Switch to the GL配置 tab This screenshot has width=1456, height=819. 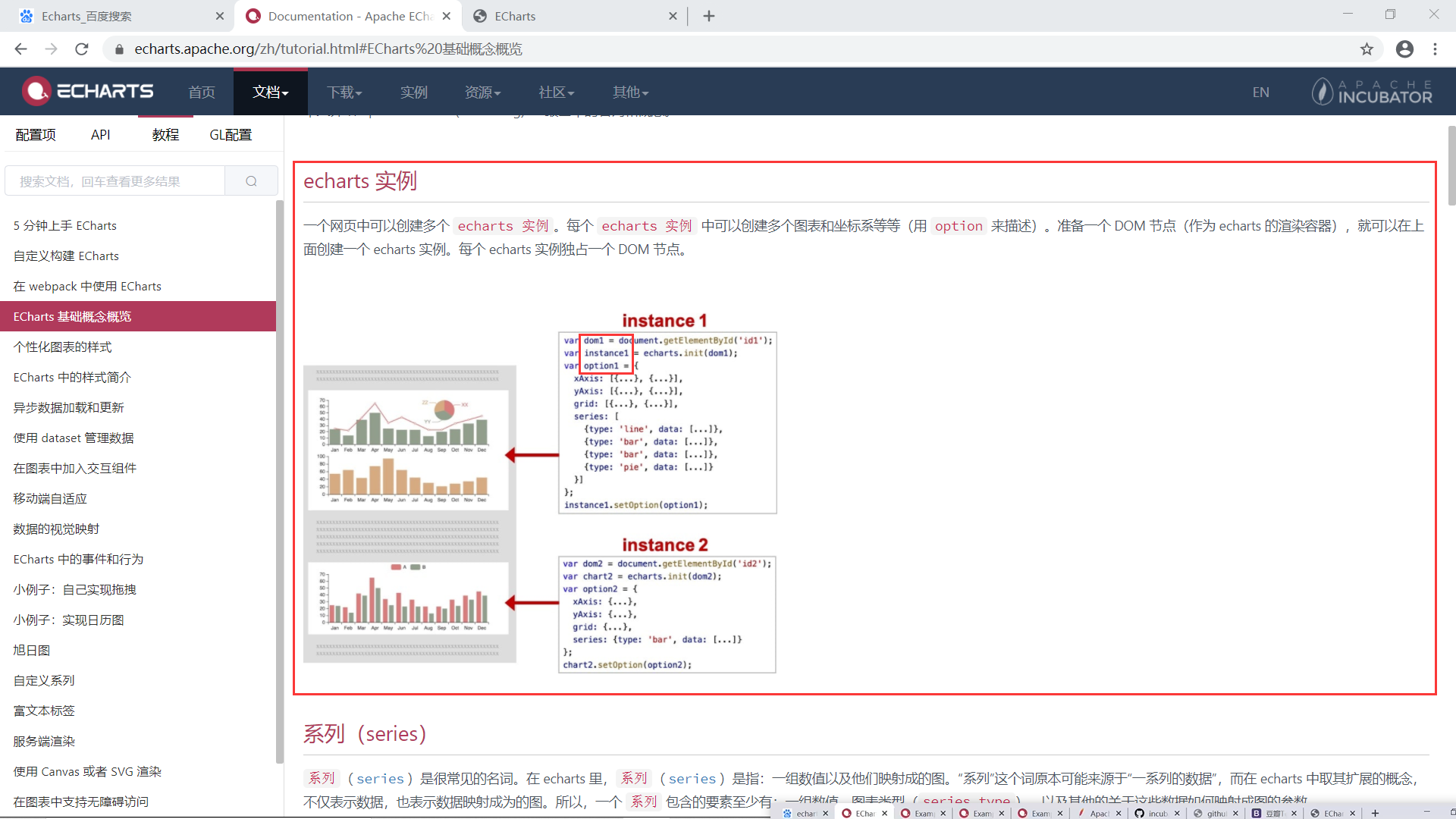[231, 134]
